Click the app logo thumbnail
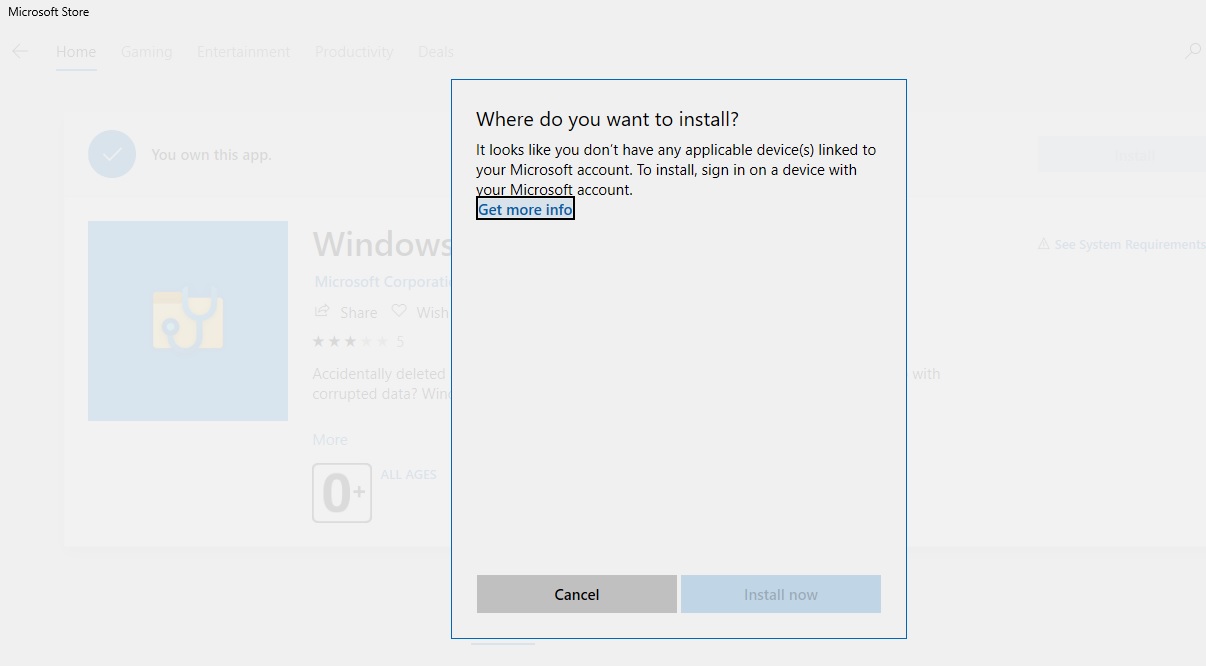1206x666 pixels. click(188, 321)
